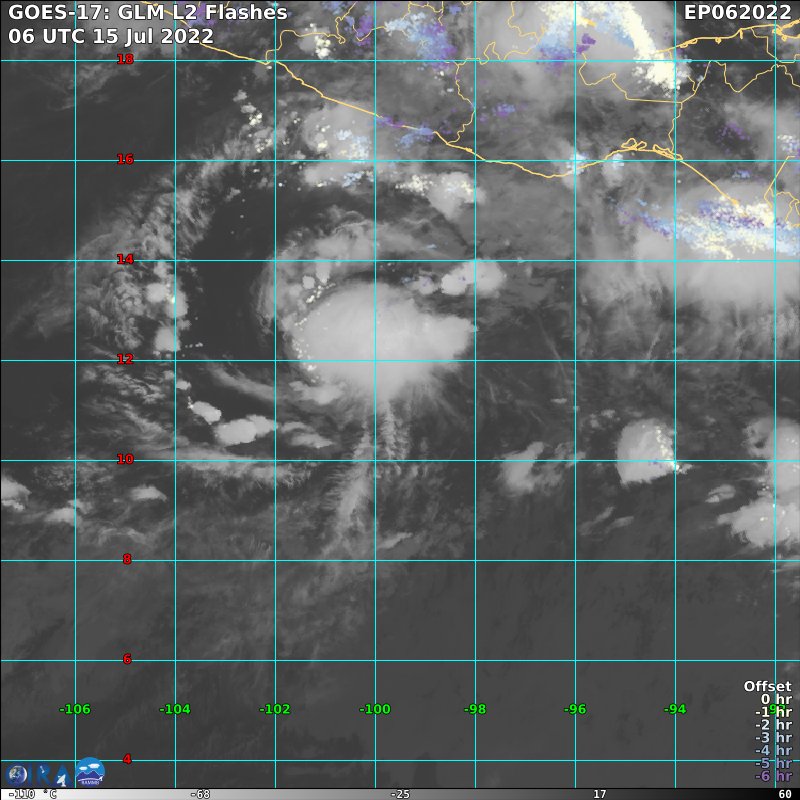Click the "-4 hr" legend entry
This screenshot has height=800, width=800.
(x=773, y=750)
